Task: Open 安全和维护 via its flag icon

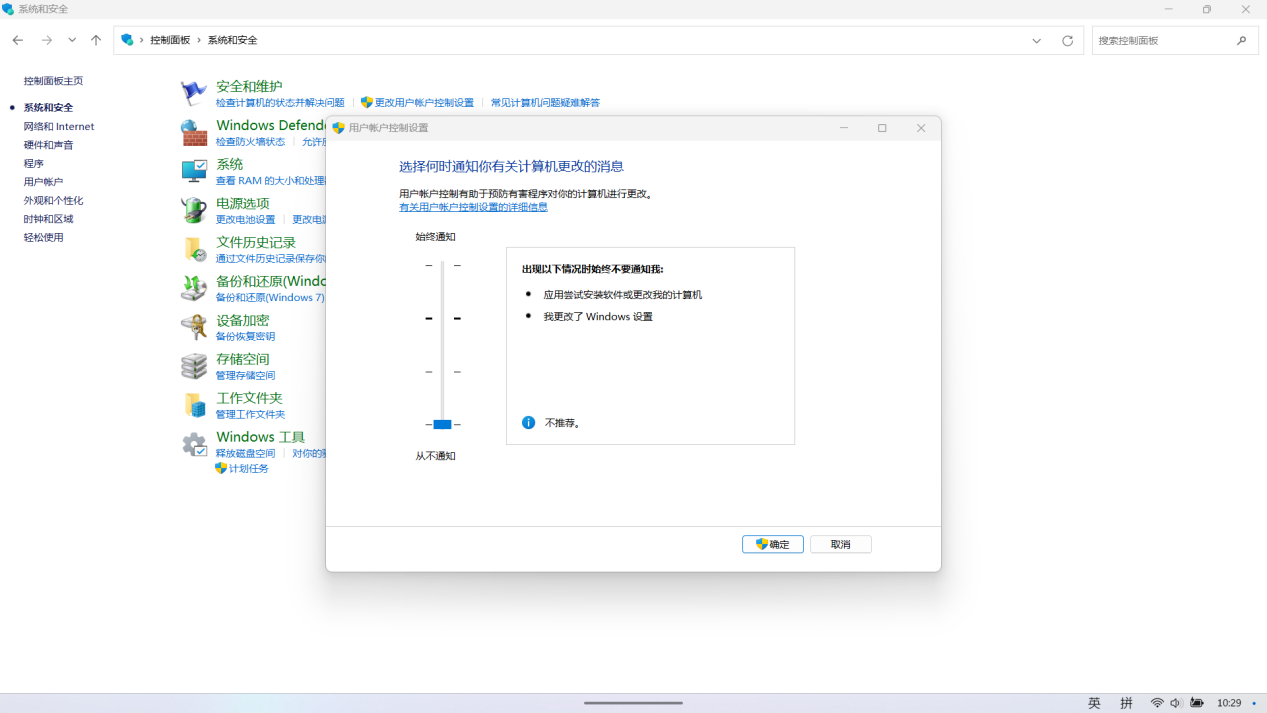Action: pyautogui.click(x=193, y=91)
